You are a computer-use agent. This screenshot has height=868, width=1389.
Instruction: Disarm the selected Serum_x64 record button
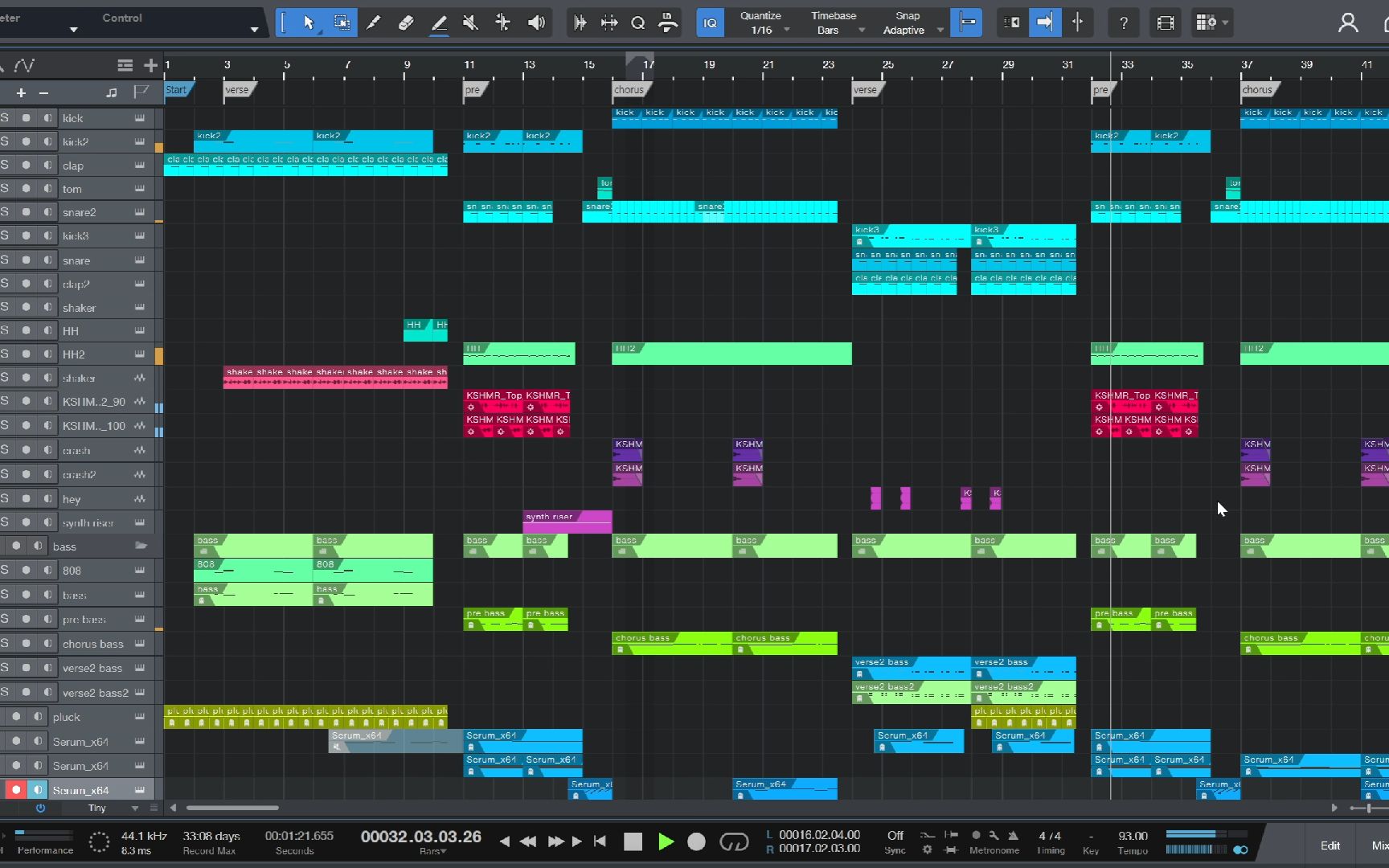(x=15, y=790)
